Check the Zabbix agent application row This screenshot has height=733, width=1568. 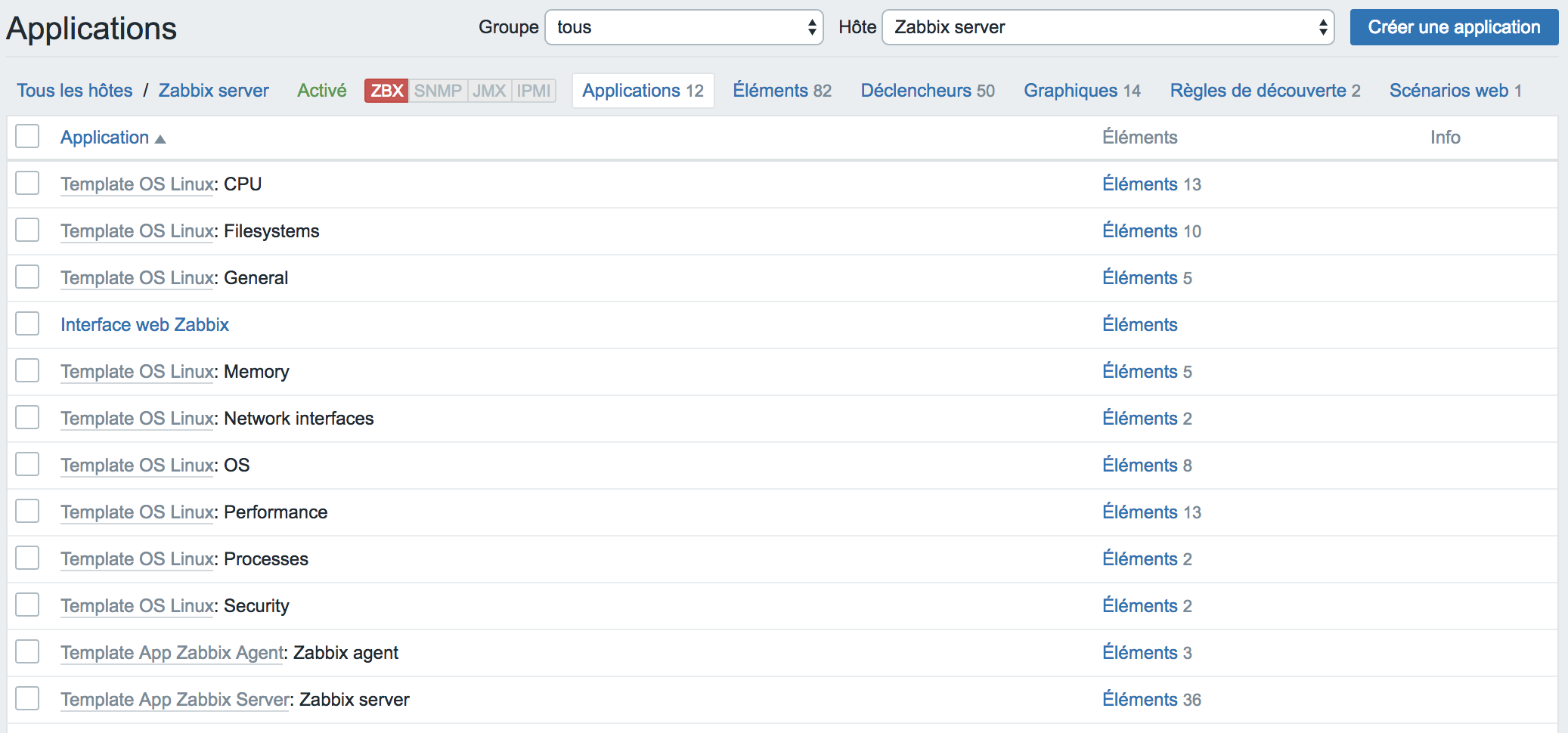click(27, 652)
